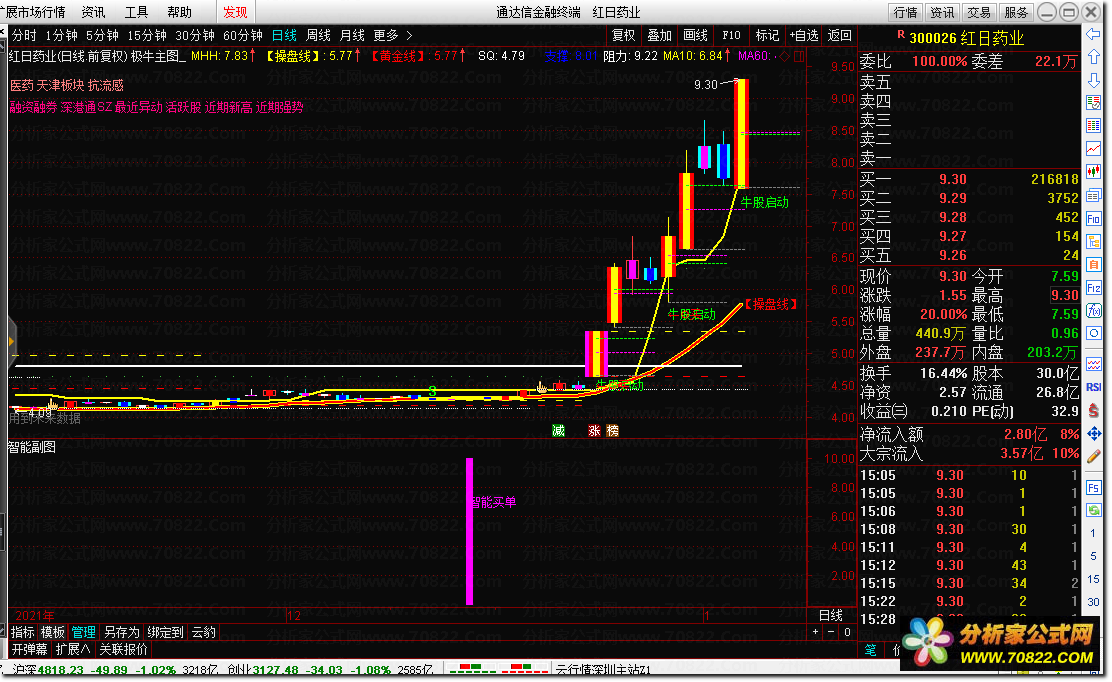This screenshot has width=1112, height=682.
Task: Click the blue down arrow sidebar icon
Action: (x=1093, y=80)
